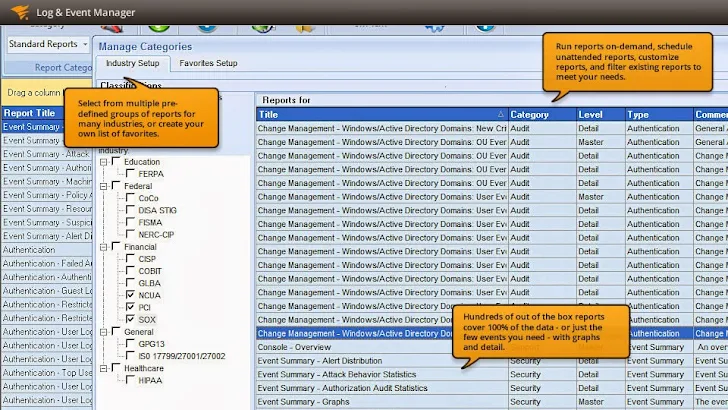This screenshot has height=410, width=728.
Task: Click the Report Category panel header
Action: [x=47, y=68]
